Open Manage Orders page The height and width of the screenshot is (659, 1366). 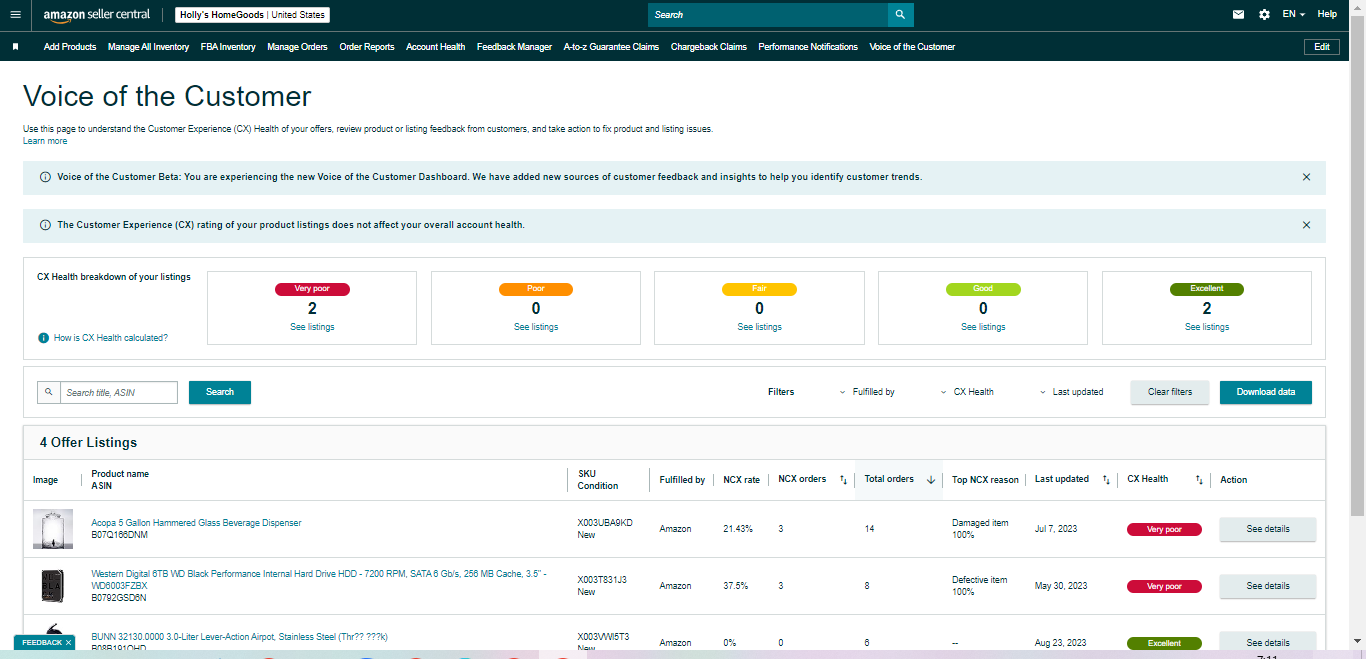click(x=297, y=47)
